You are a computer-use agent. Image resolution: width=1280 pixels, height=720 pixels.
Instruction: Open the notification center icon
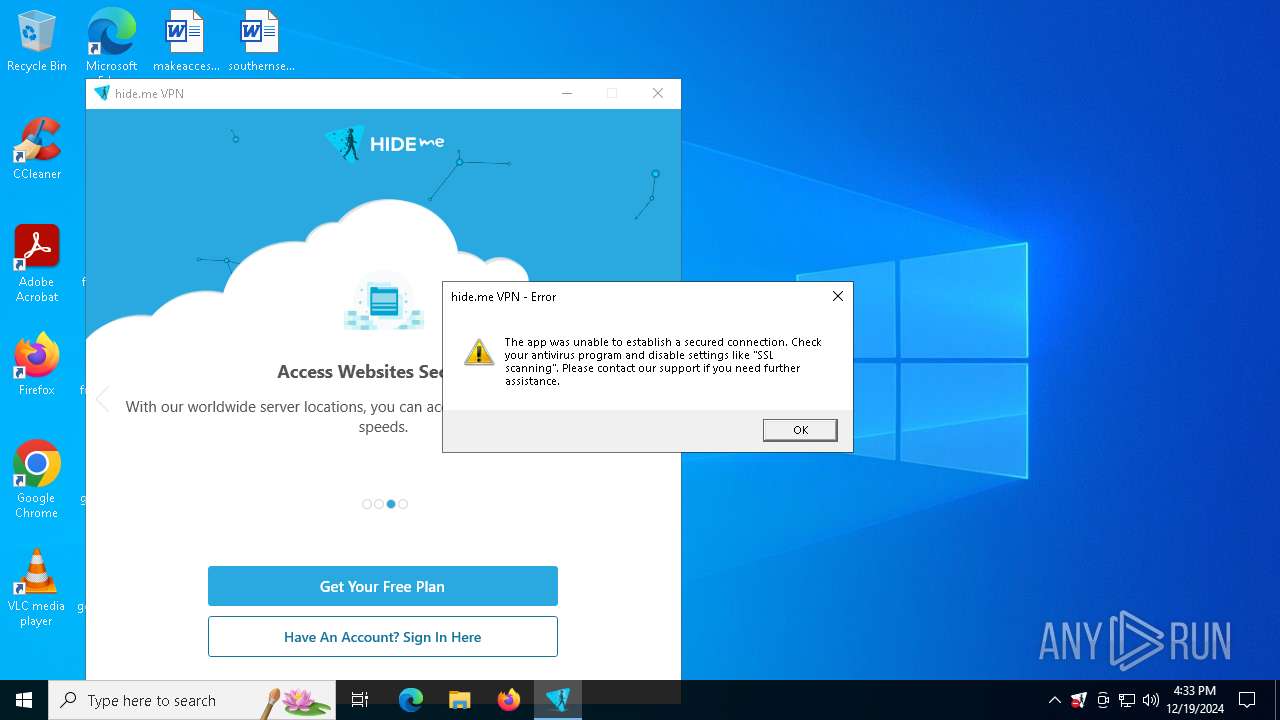(1247, 700)
